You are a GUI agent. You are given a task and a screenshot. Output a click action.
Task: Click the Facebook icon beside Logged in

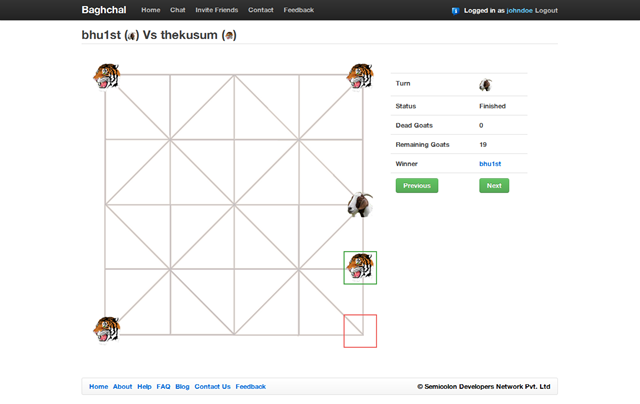coord(456,11)
